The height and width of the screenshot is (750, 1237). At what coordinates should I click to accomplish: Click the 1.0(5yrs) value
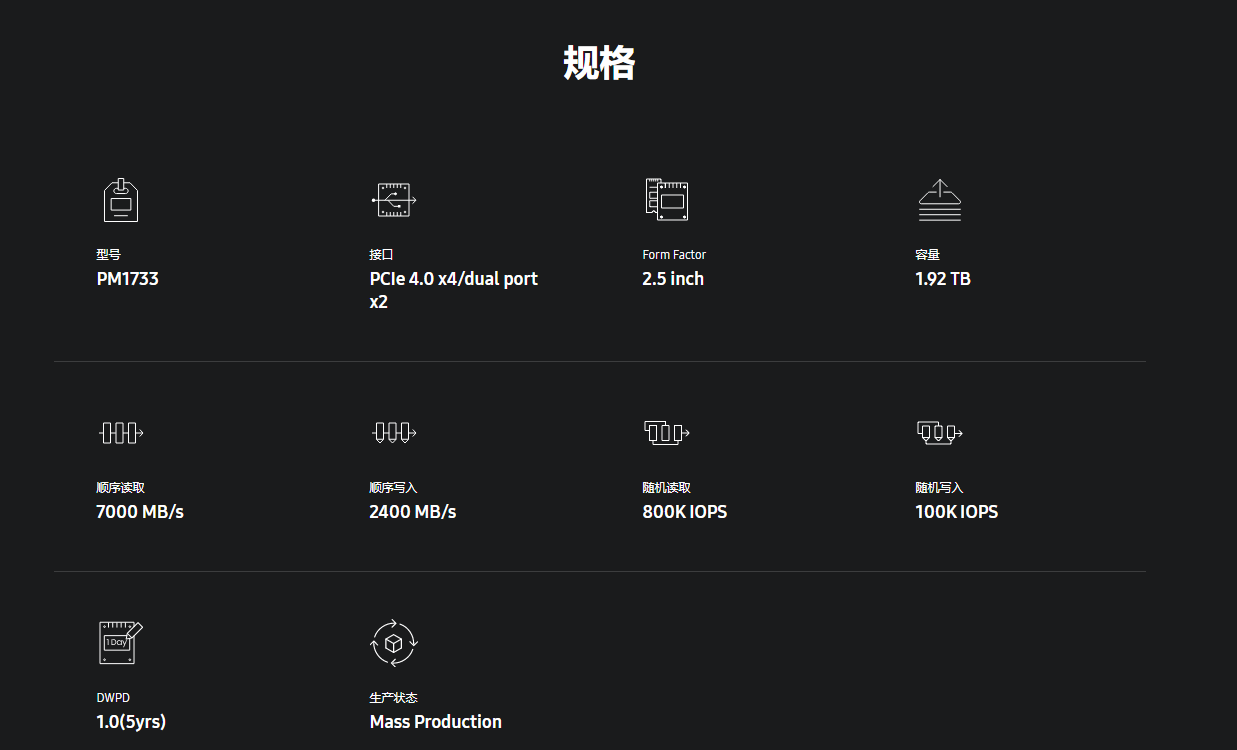point(131,722)
